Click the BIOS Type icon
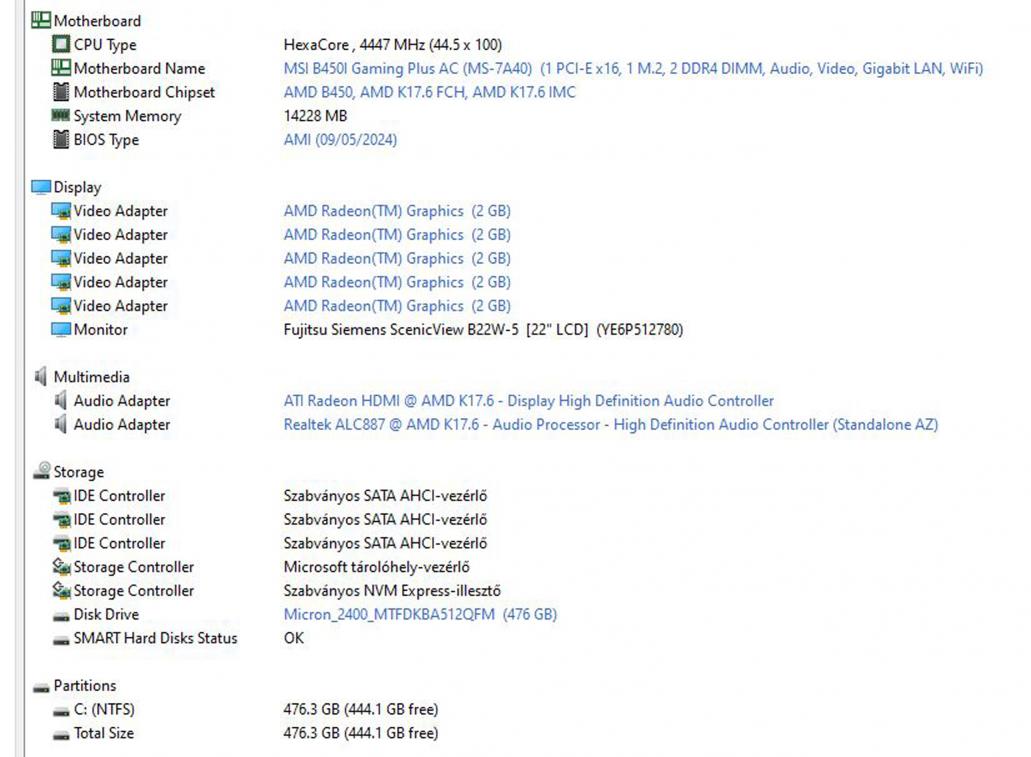The height and width of the screenshot is (757, 1031). click(61, 140)
